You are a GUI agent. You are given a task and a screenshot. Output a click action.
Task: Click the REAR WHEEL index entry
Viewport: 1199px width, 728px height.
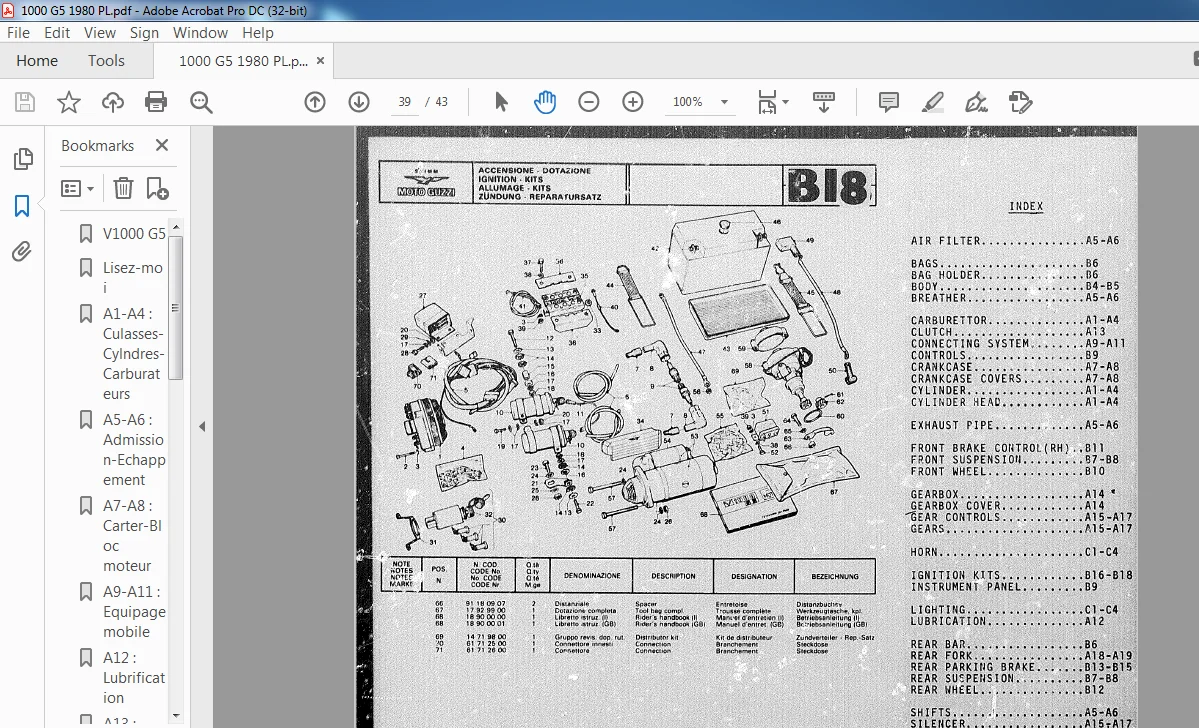1009,690
